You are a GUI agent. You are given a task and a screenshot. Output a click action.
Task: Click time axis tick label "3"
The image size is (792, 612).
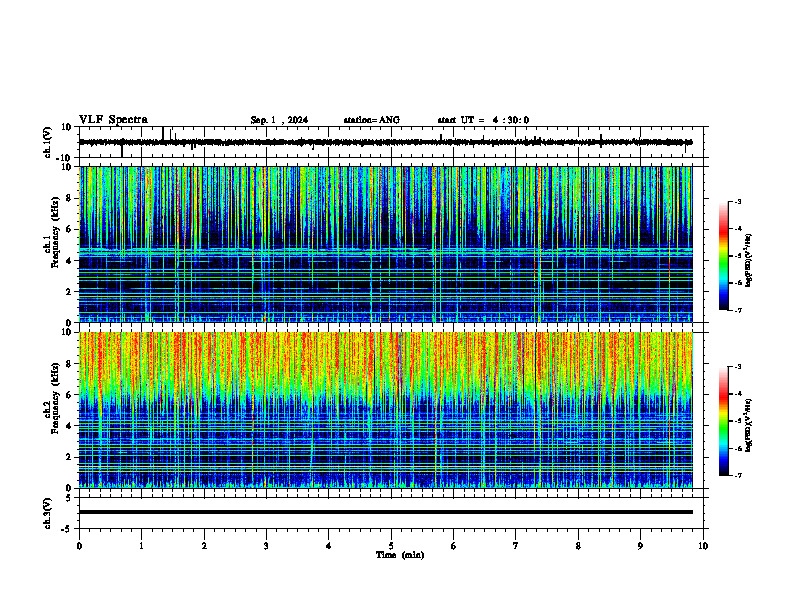pos(266,546)
